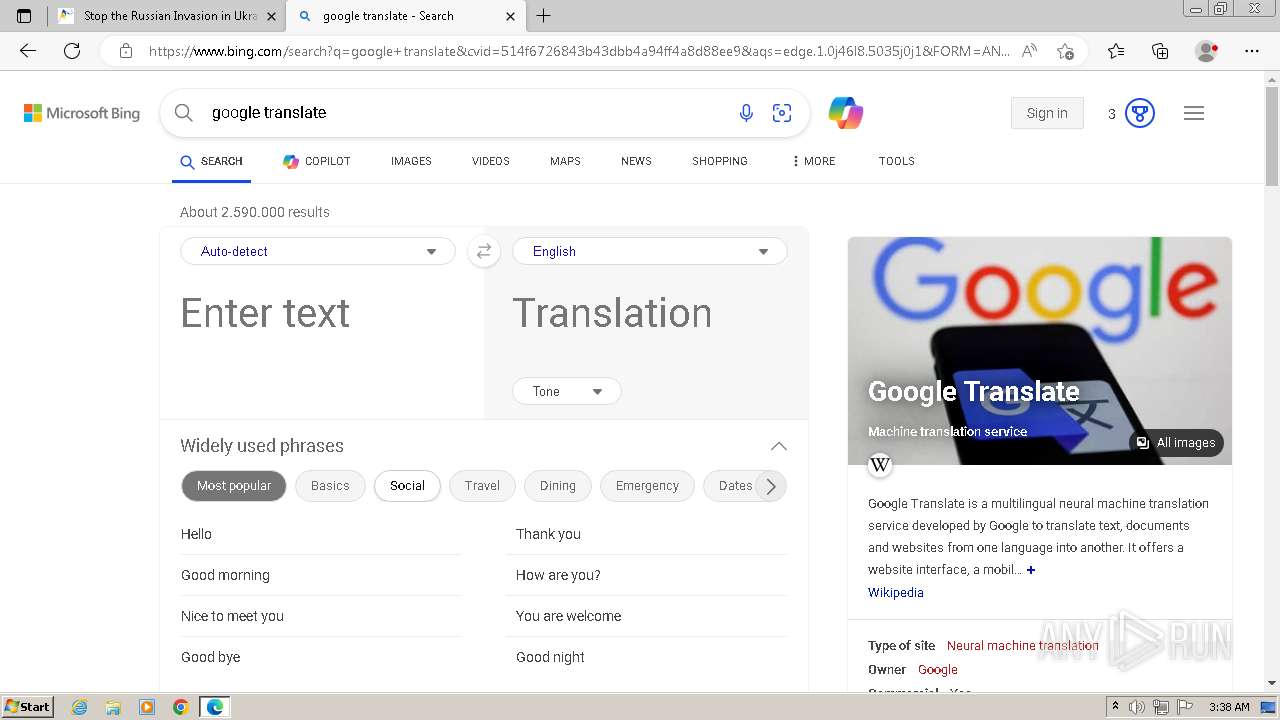This screenshot has width=1280, height=720.
Task: Open new tab with plus icon
Action: (544, 16)
